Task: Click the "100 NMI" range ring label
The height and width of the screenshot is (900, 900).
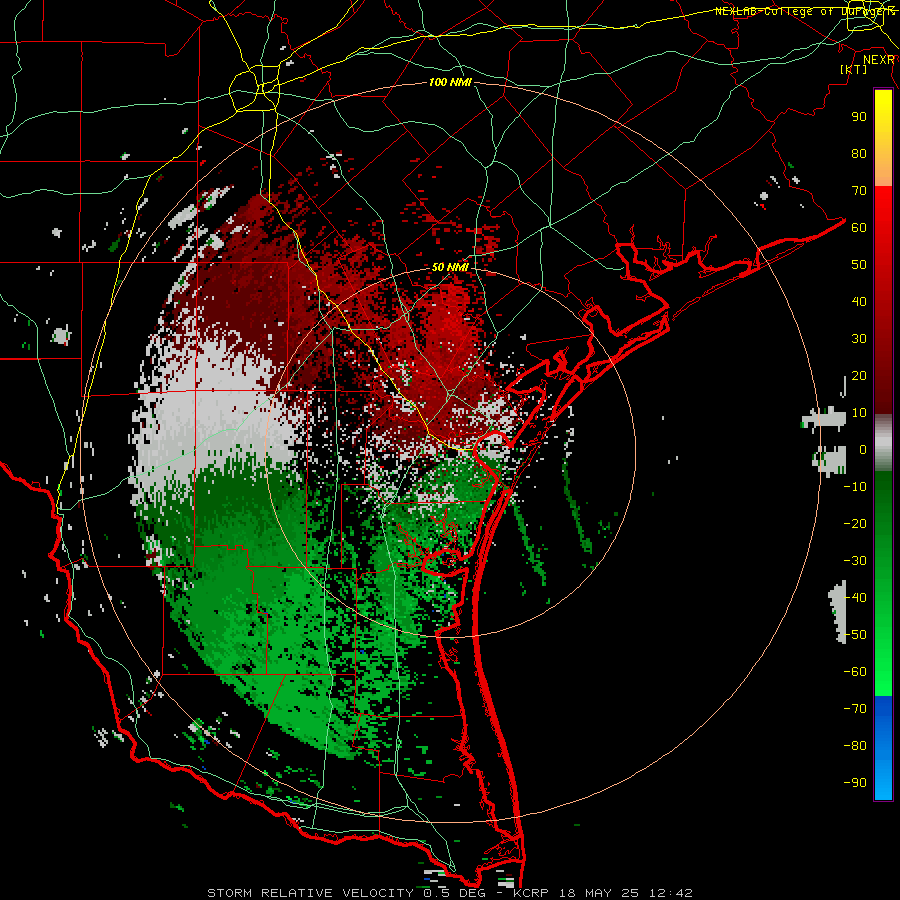Action: pyautogui.click(x=450, y=82)
